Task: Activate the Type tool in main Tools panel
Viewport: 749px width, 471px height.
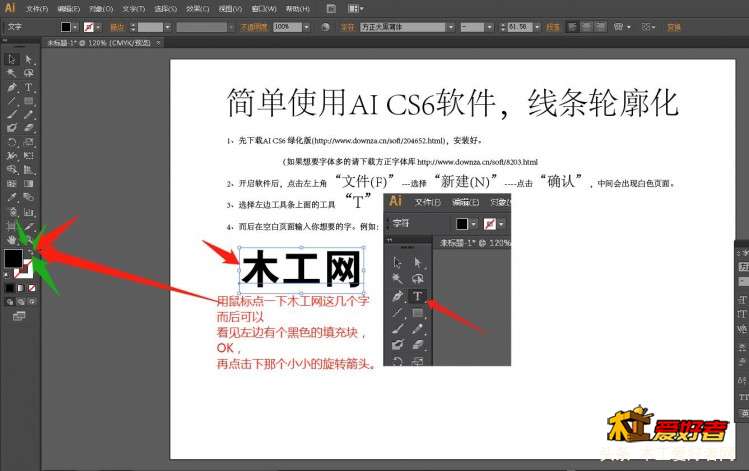Action: coord(28,88)
